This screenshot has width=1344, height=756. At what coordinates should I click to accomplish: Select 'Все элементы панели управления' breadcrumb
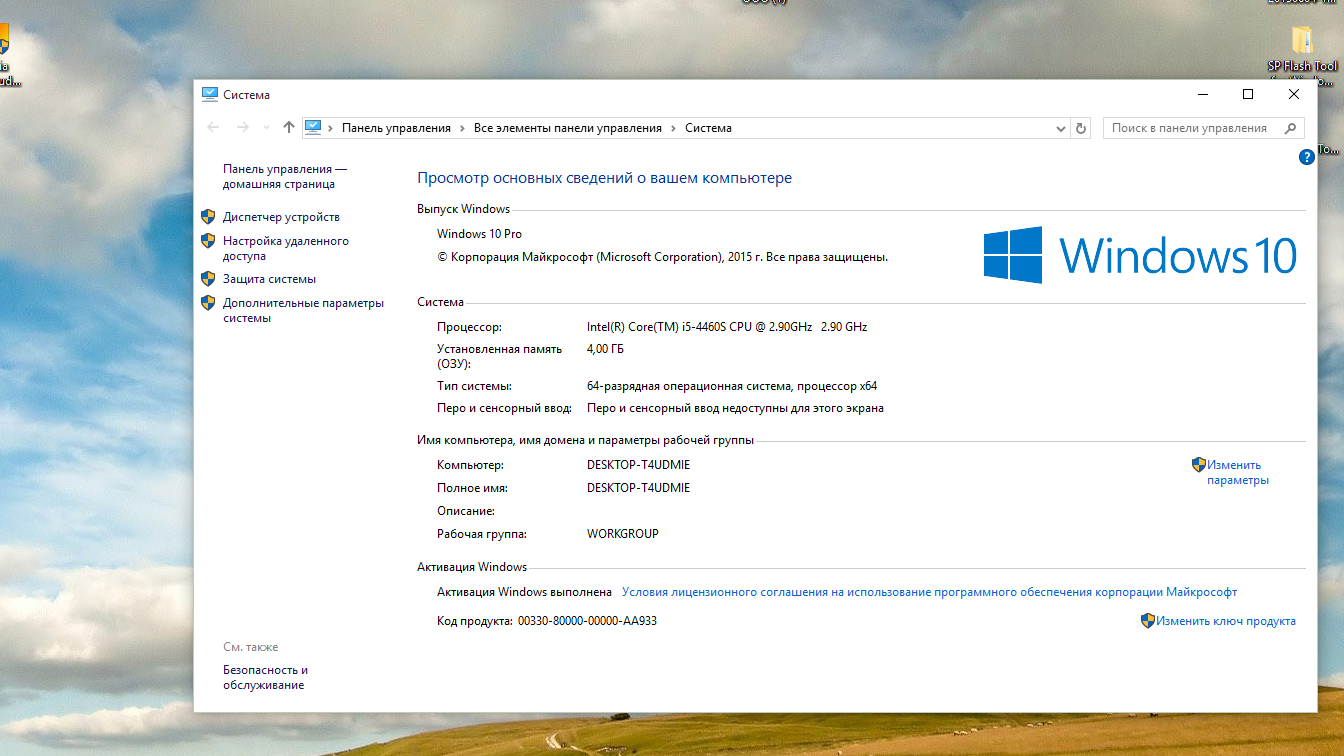pos(568,128)
